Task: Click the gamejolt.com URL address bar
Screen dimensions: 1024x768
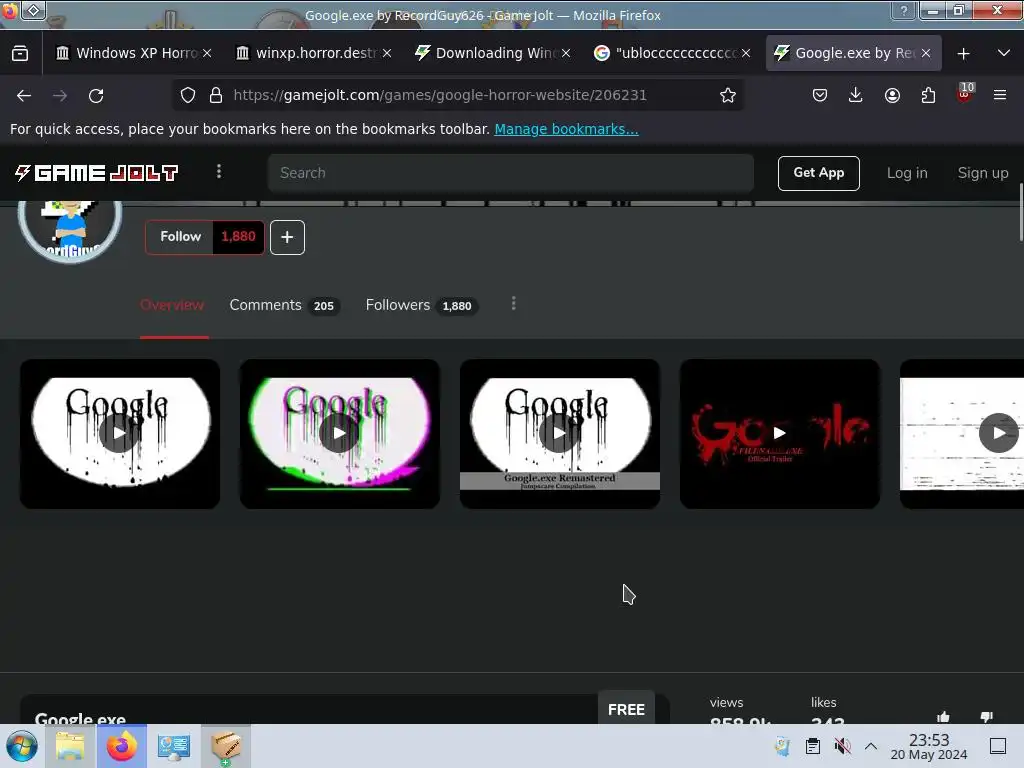Action: [x=457, y=95]
